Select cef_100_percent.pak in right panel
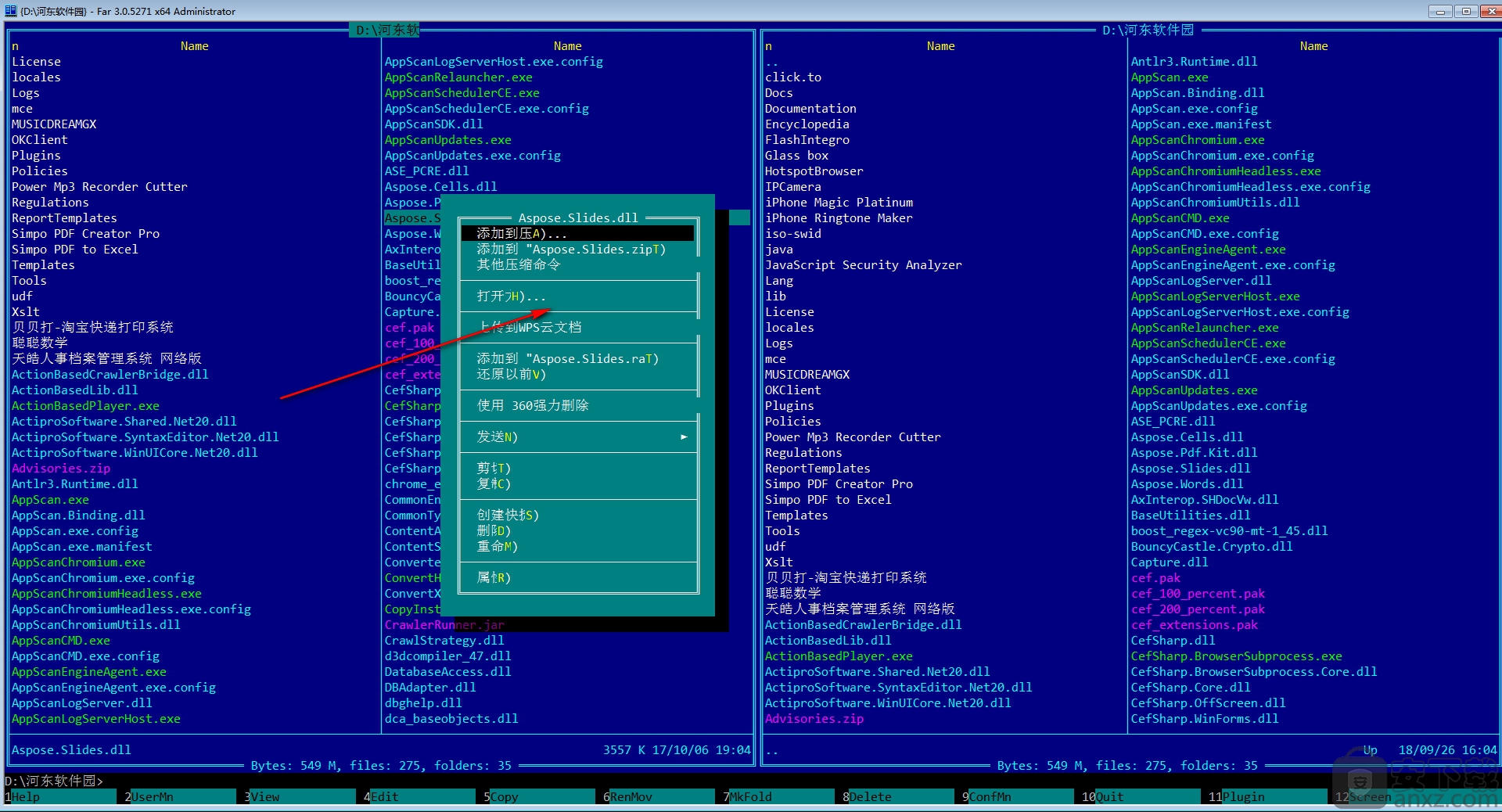Image resolution: width=1502 pixels, height=812 pixels. pyautogui.click(x=1198, y=593)
